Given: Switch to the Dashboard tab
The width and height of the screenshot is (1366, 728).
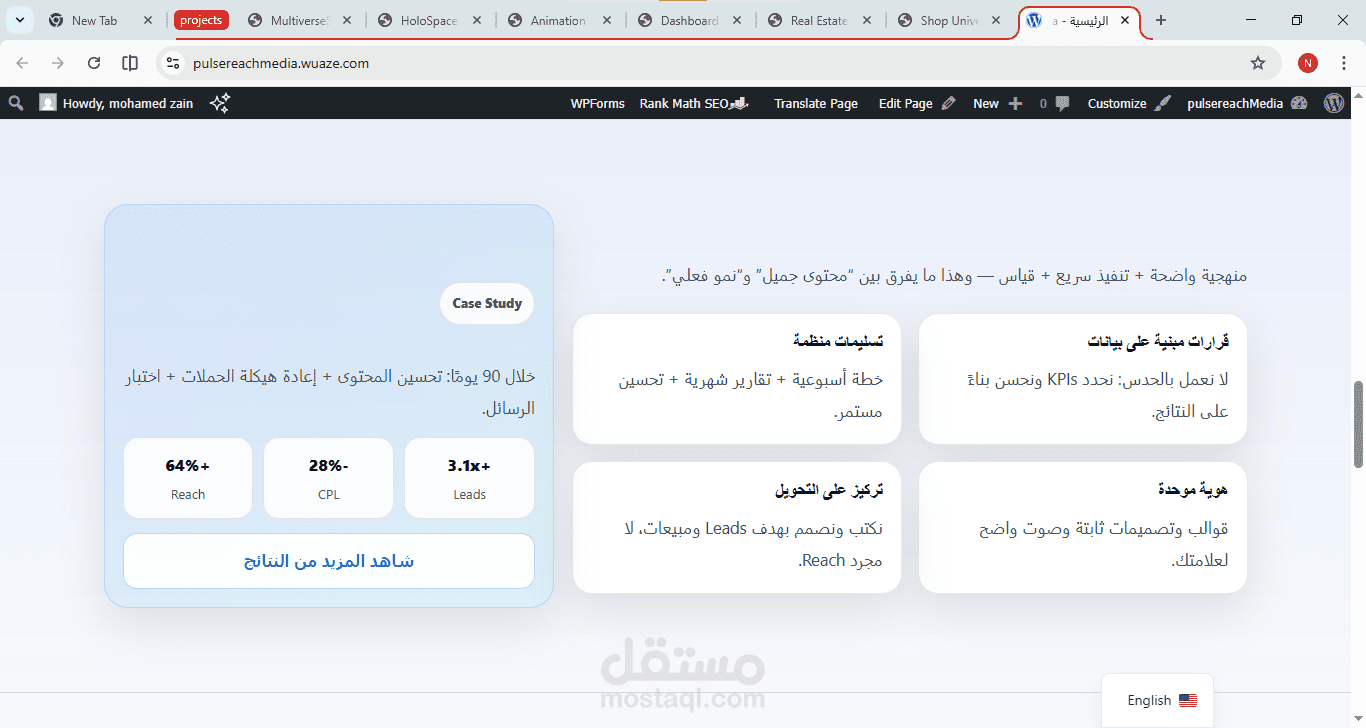Looking at the screenshot, I should pos(690,20).
